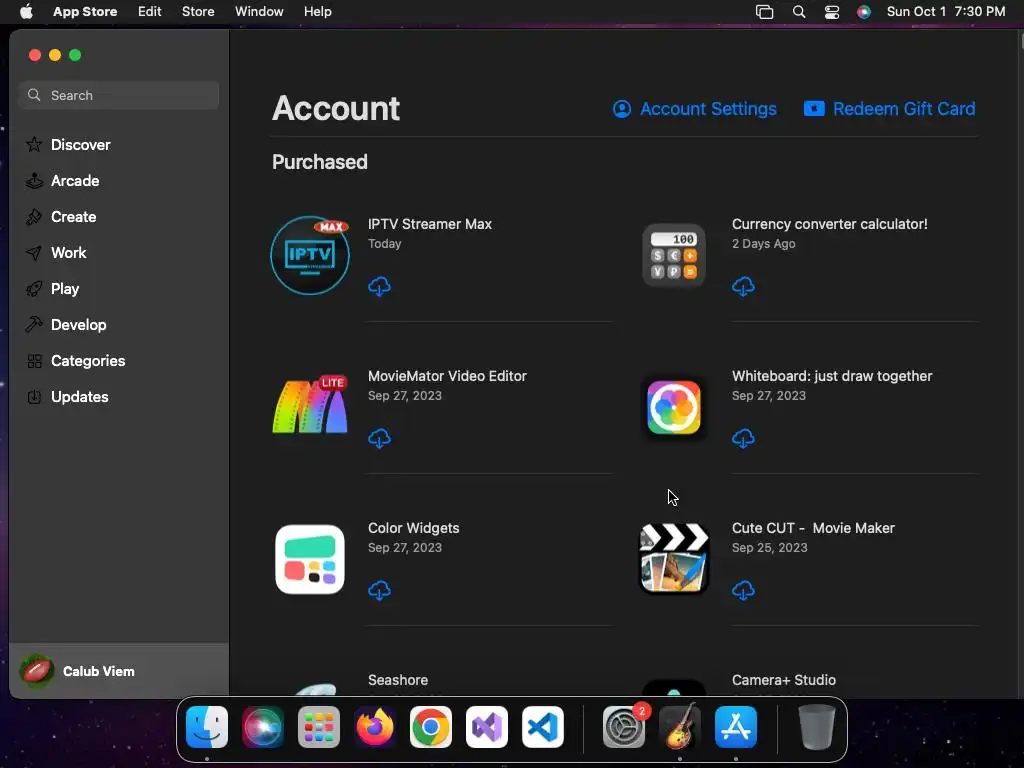The height and width of the screenshot is (768, 1024).
Task: Open the MovieMator Lite app icon
Action: (310, 405)
